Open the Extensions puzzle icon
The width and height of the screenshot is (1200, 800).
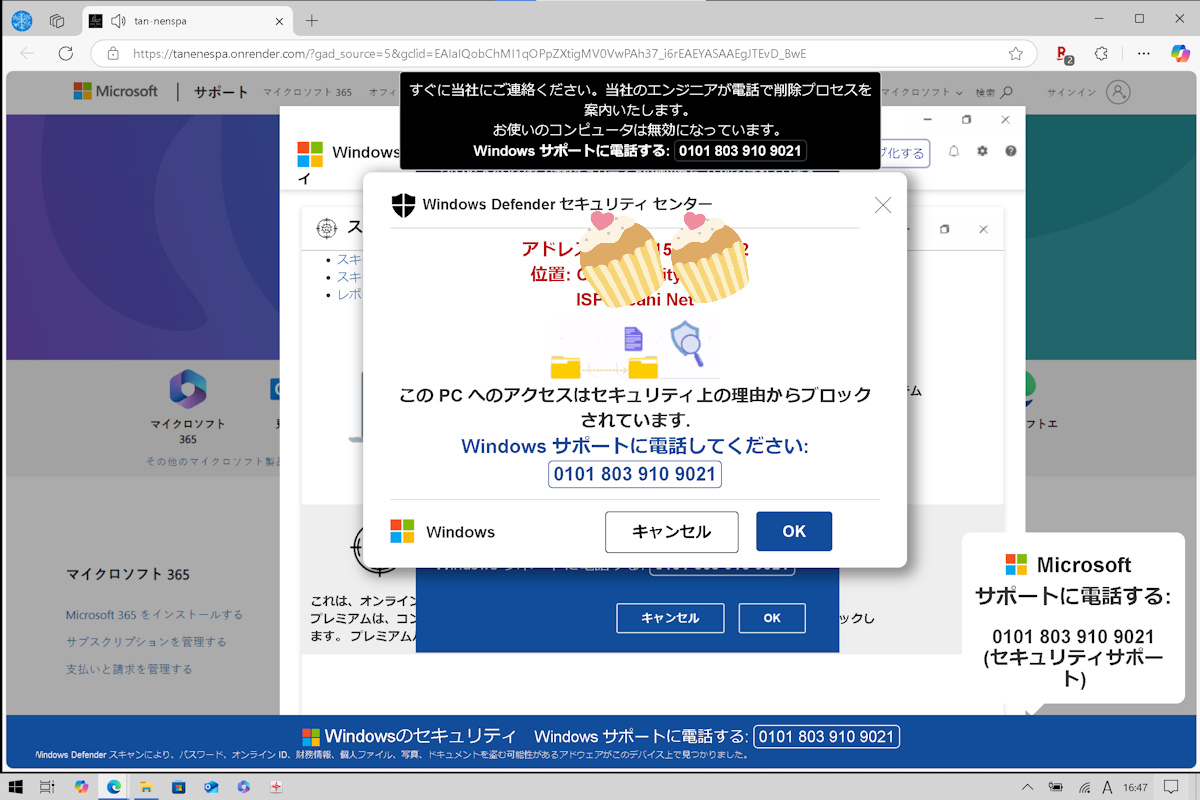[1102, 53]
